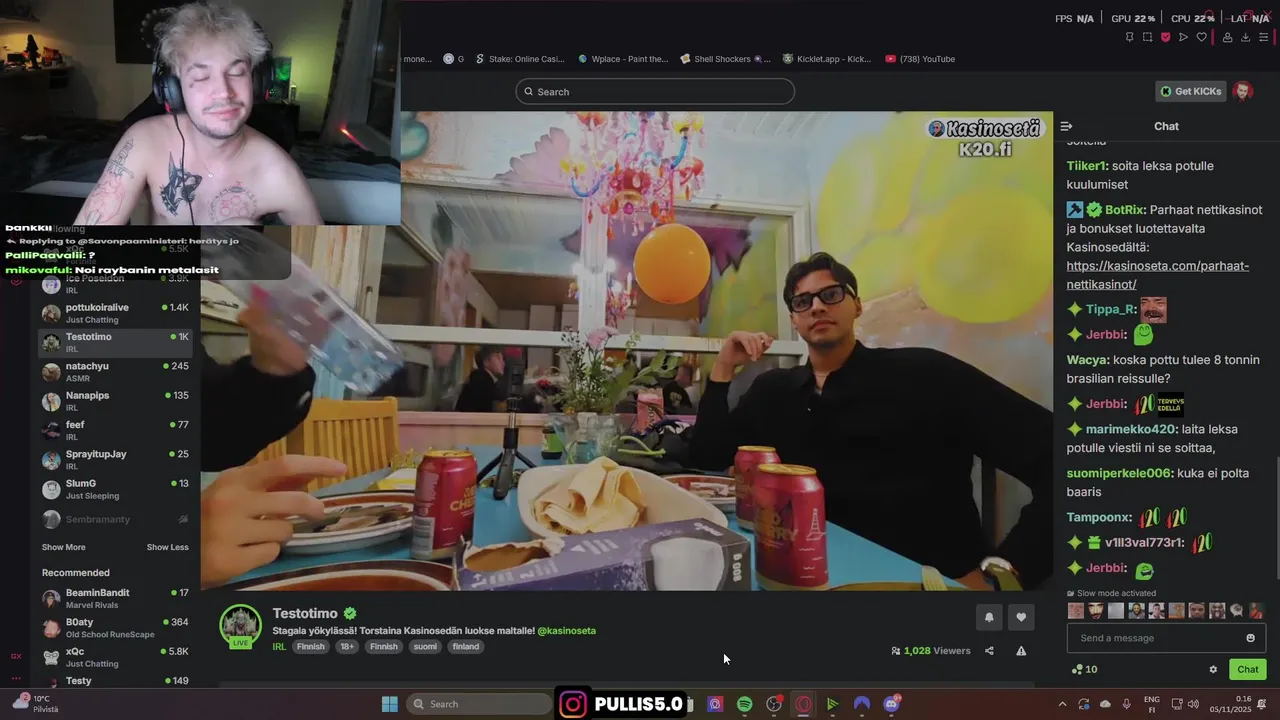Share the stream using the share icon
The image size is (1280, 720).
(989, 651)
